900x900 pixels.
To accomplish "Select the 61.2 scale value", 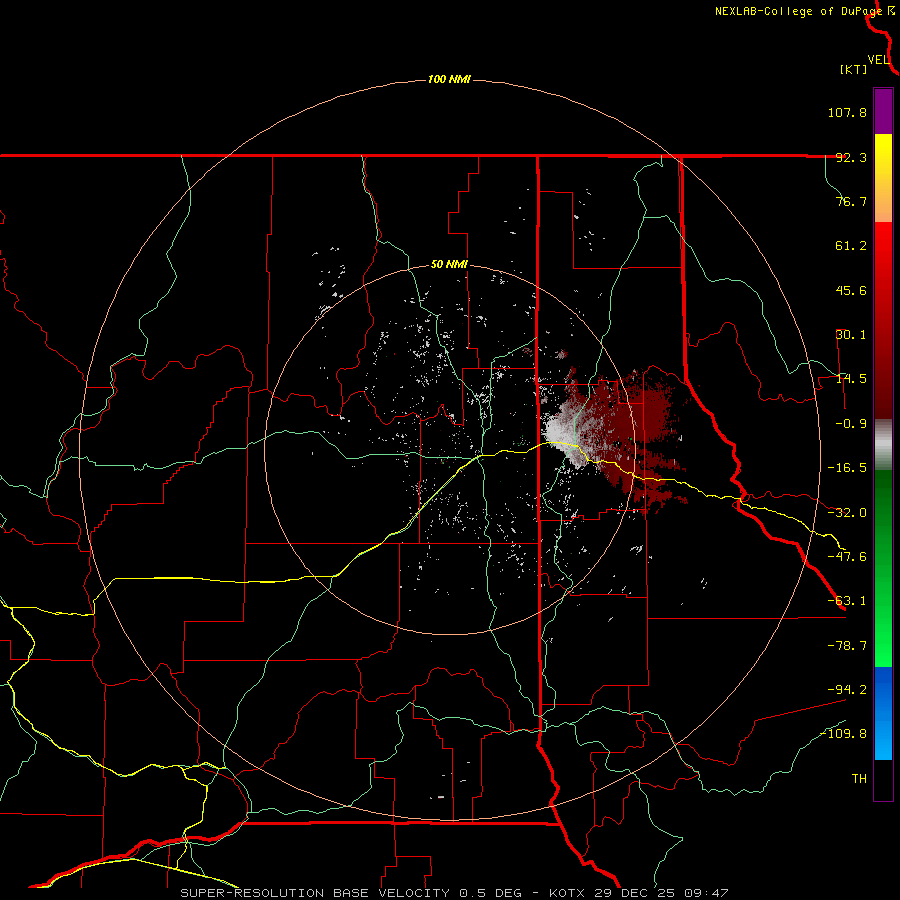I will pos(851,246).
